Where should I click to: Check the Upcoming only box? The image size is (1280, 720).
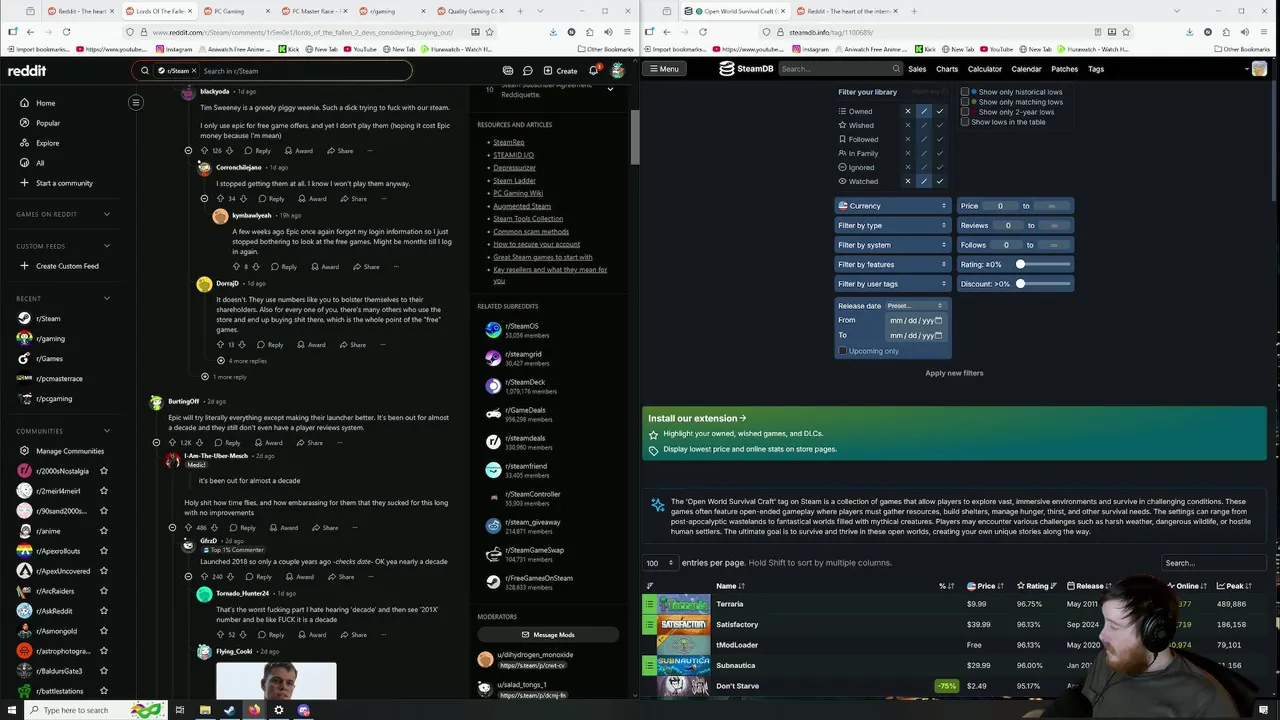[x=843, y=351]
